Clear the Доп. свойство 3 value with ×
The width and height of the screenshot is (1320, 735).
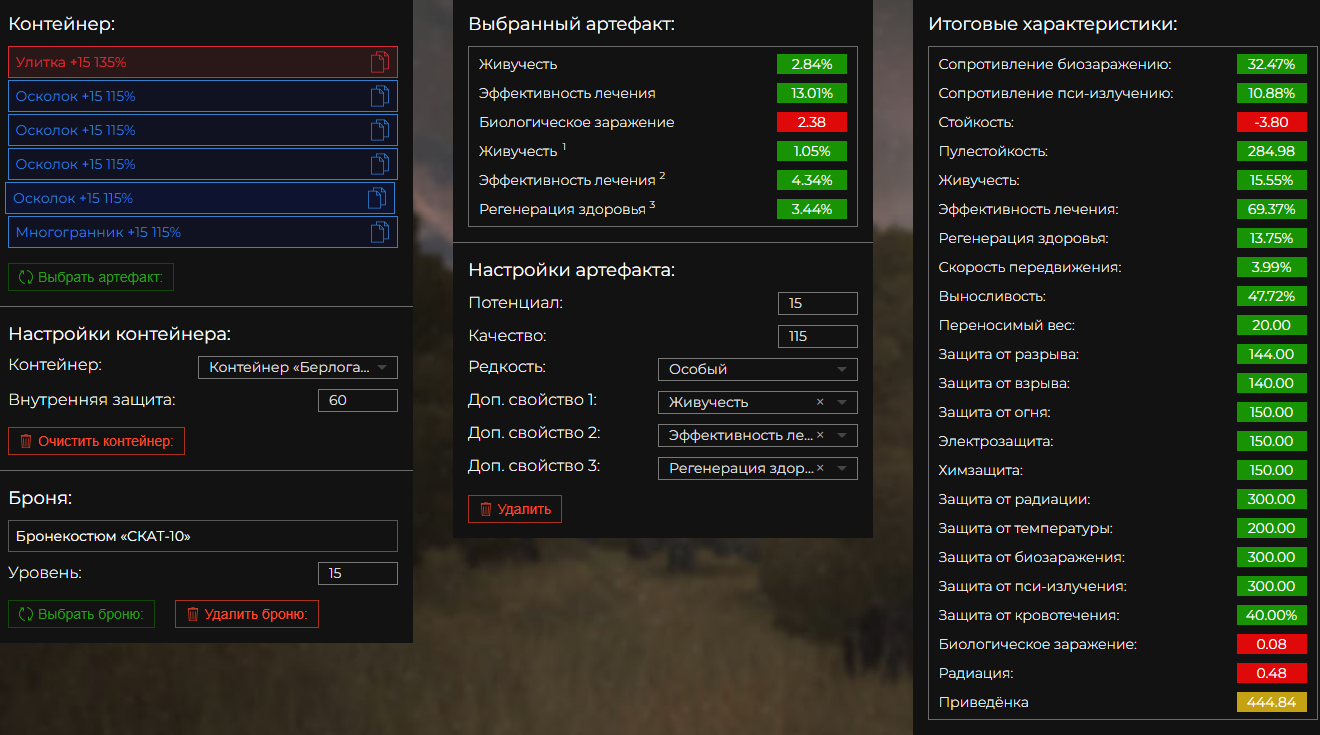coord(820,468)
